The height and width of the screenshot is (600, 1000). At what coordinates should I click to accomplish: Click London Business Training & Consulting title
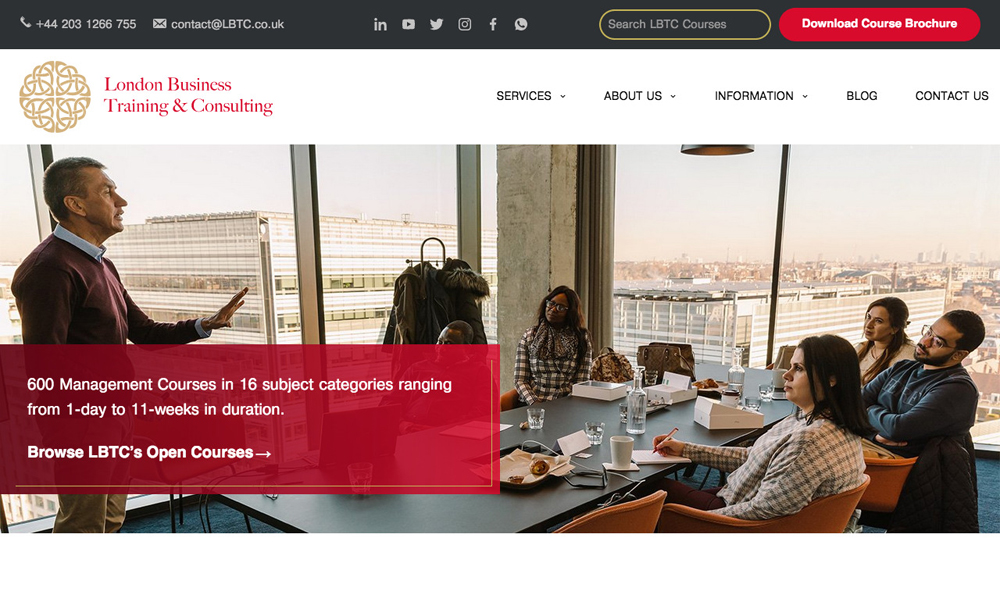point(188,95)
